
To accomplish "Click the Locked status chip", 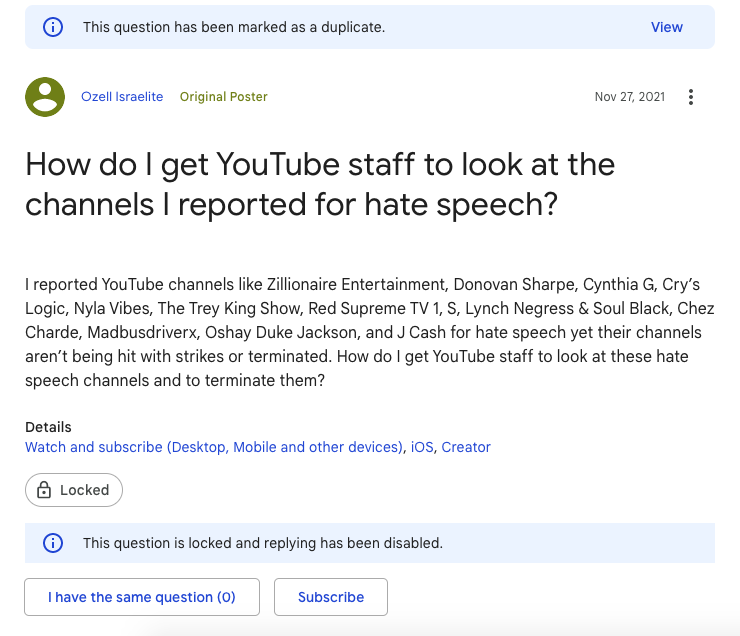I will coord(74,490).
